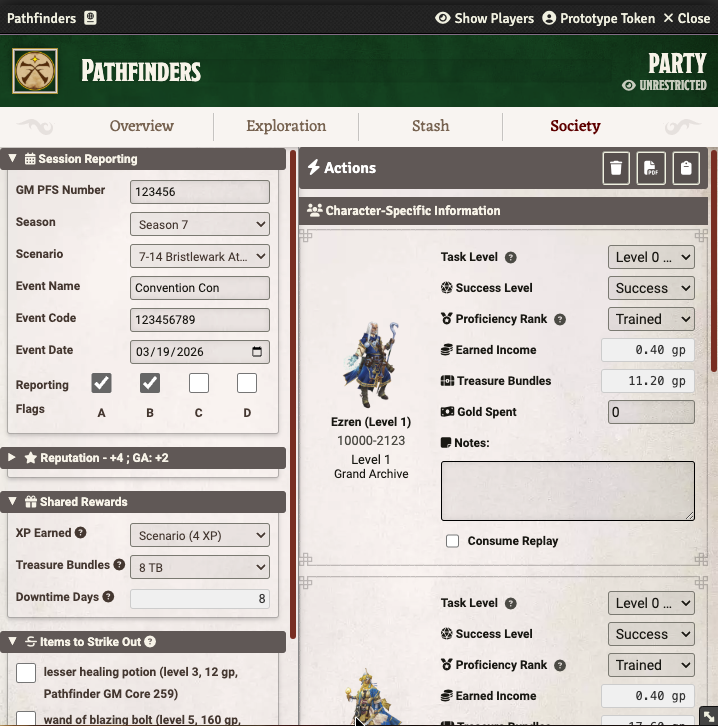Click Ezren's character portrait

[371, 364]
